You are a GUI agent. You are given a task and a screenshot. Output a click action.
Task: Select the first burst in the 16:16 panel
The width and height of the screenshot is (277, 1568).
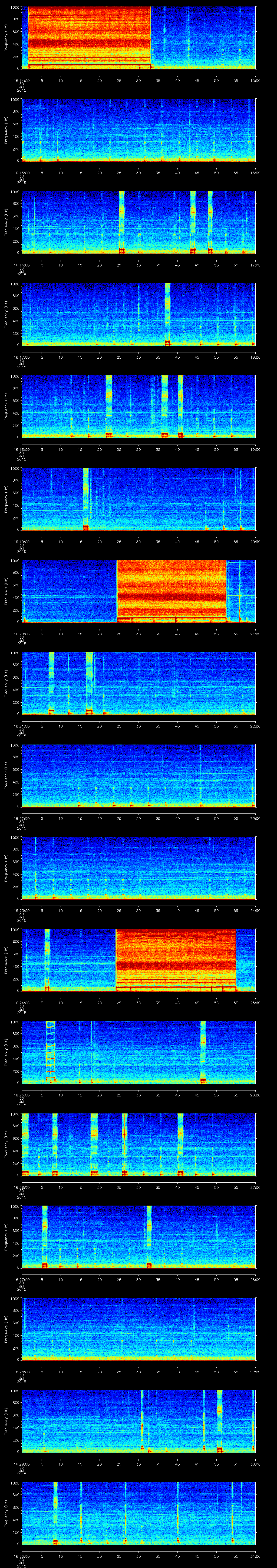point(122,221)
